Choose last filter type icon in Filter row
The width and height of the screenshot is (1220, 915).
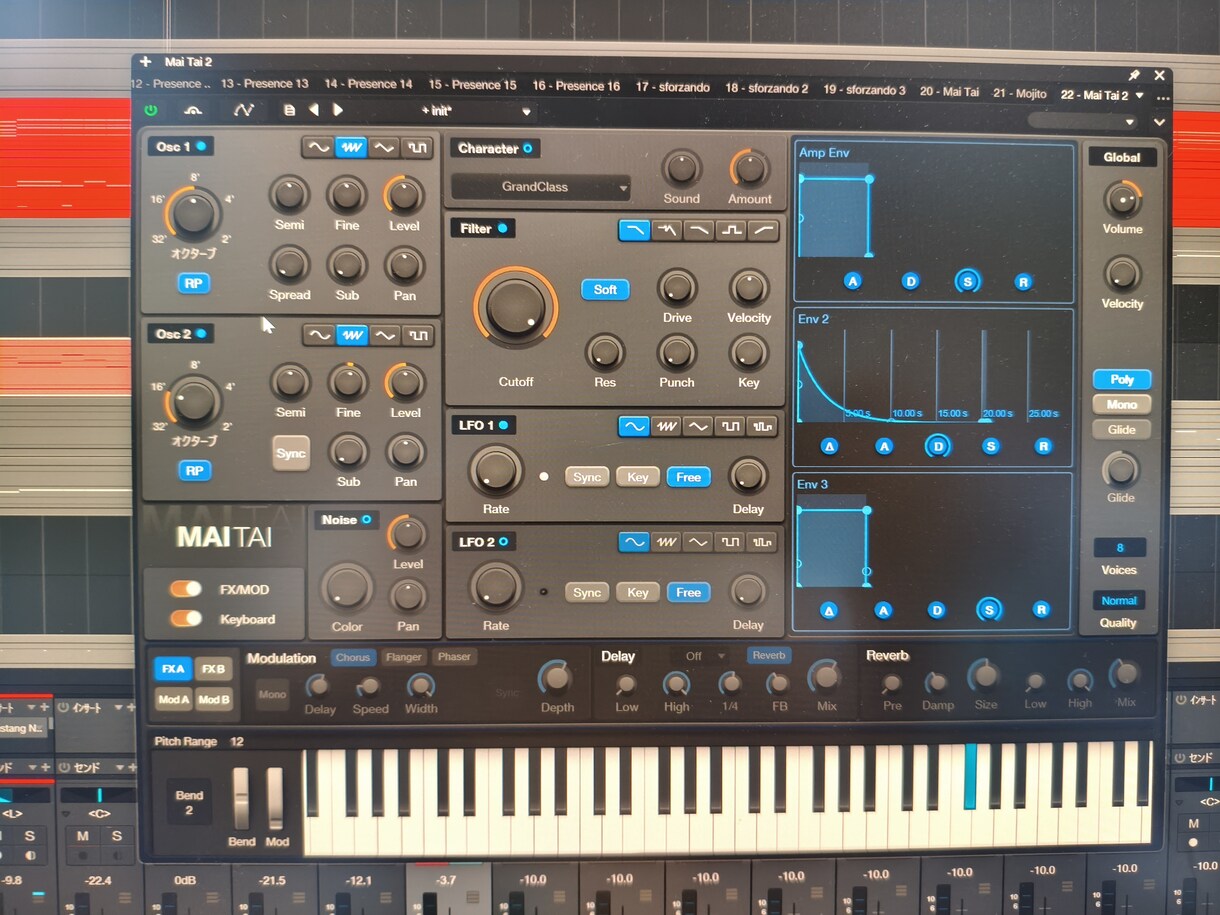tap(763, 230)
